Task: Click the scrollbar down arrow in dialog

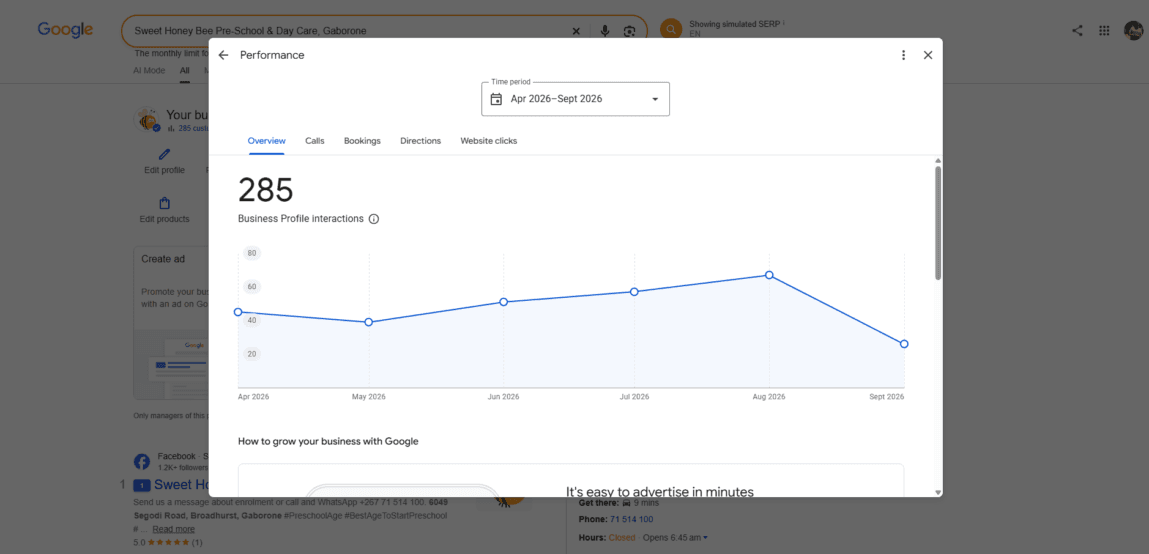Action: coord(938,492)
